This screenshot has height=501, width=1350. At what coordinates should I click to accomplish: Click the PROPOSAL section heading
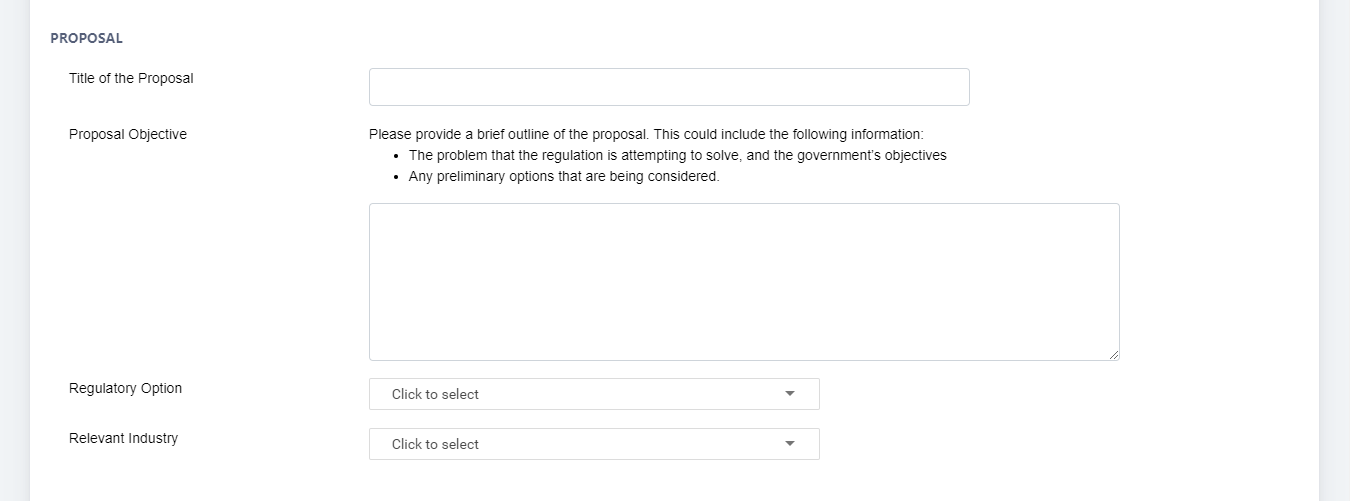(x=86, y=38)
